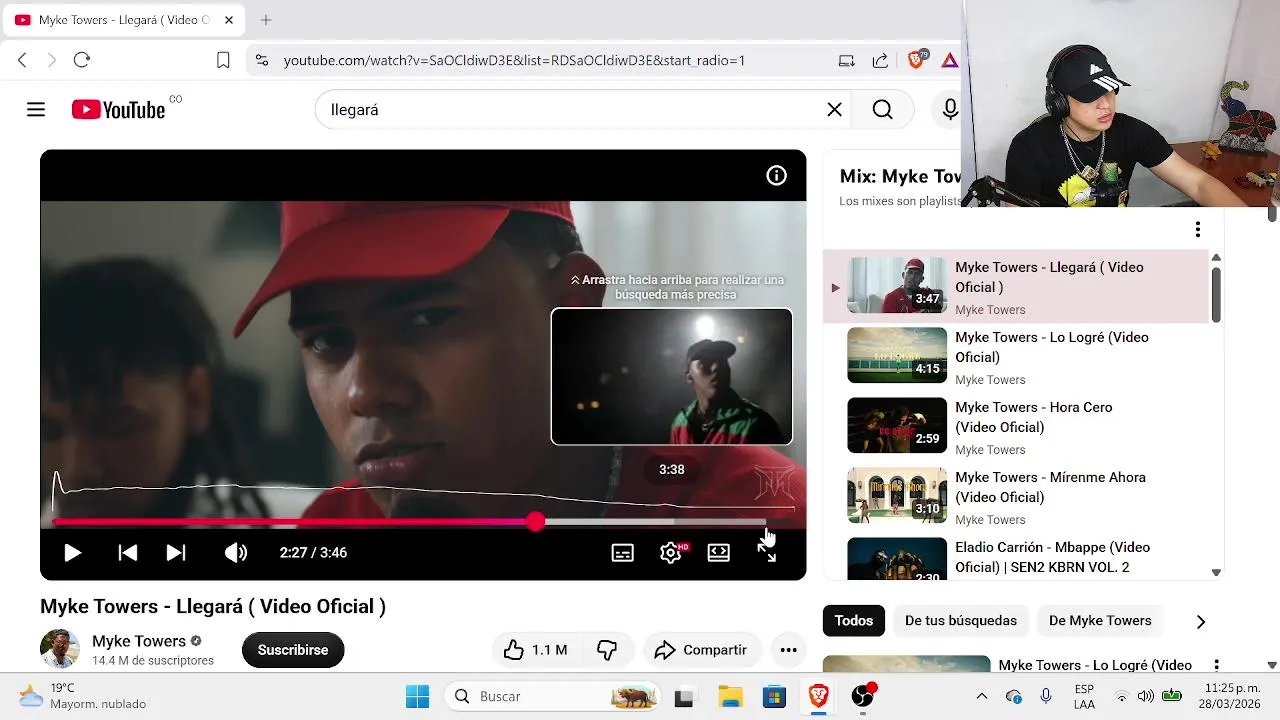Screen dimensions: 1280x720
Task: Like the video with 1.1 M
Action: [535, 650]
